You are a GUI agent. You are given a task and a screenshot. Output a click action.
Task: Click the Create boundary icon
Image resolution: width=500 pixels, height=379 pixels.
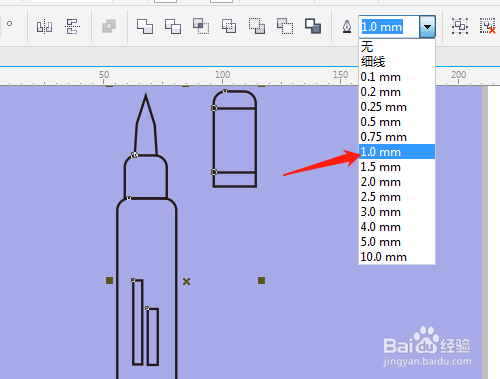click(x=313, y=26)
